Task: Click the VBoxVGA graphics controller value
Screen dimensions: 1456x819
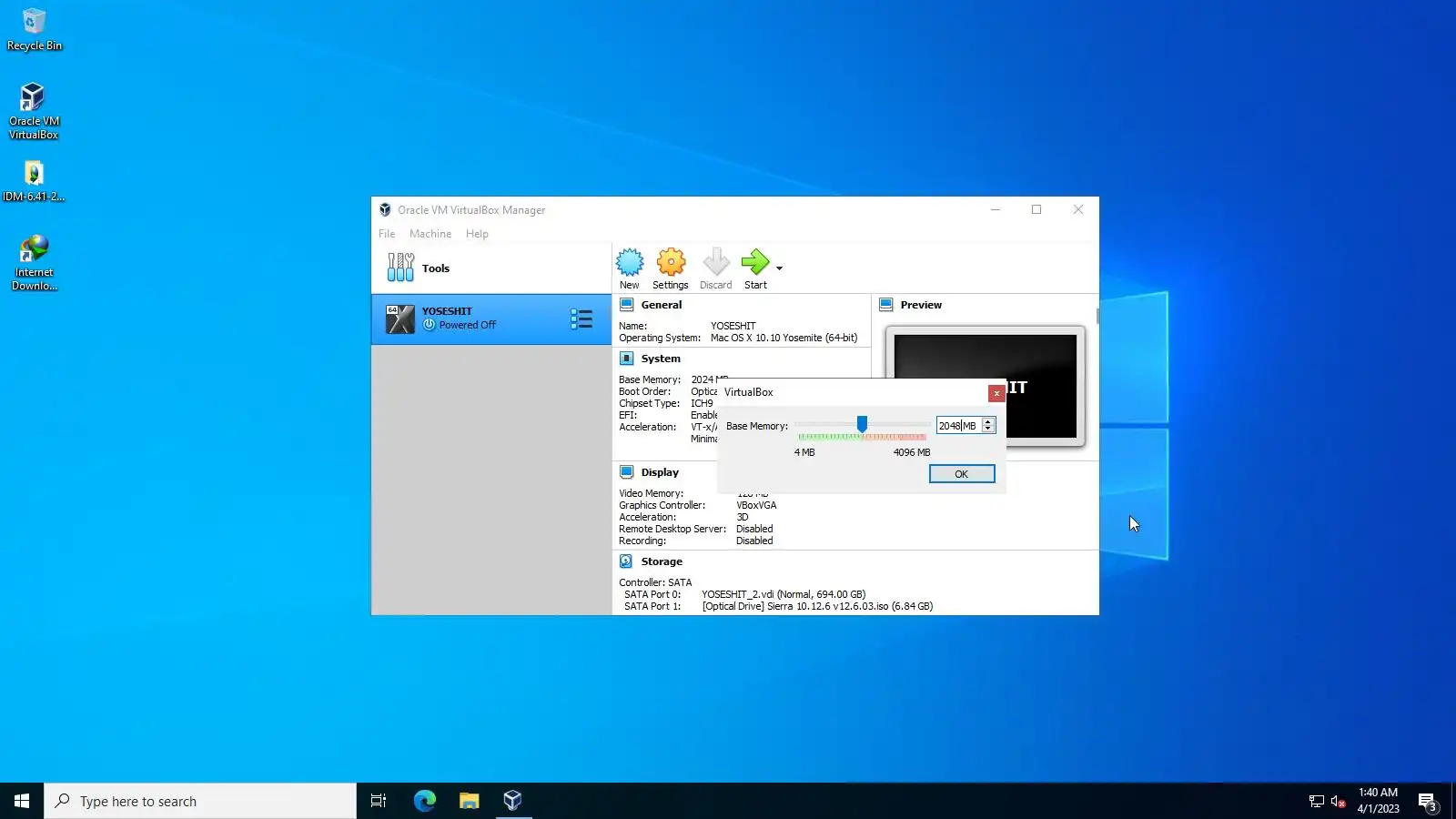Action: click(756, 505)
